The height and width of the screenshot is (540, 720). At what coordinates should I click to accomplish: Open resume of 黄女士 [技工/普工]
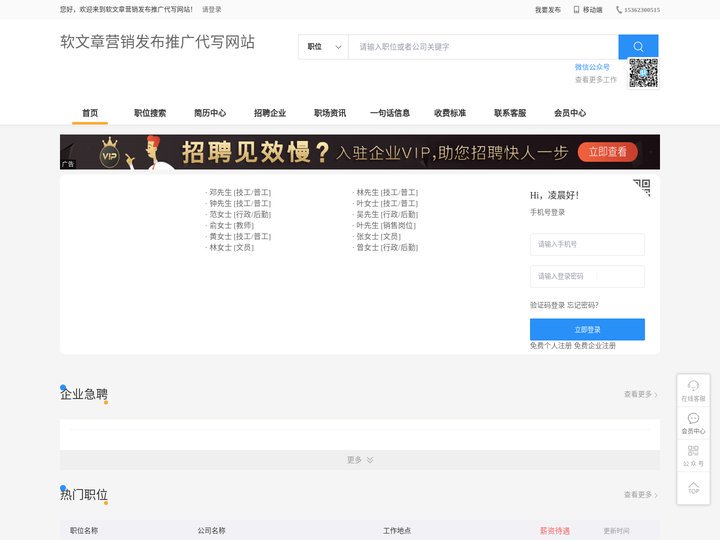tap(240, 236)
